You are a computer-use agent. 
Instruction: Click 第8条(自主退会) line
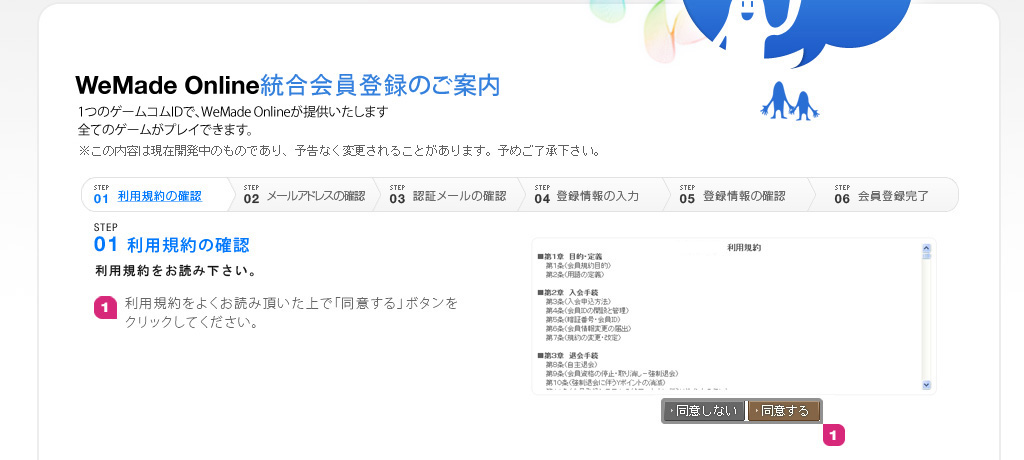[571, 364]
